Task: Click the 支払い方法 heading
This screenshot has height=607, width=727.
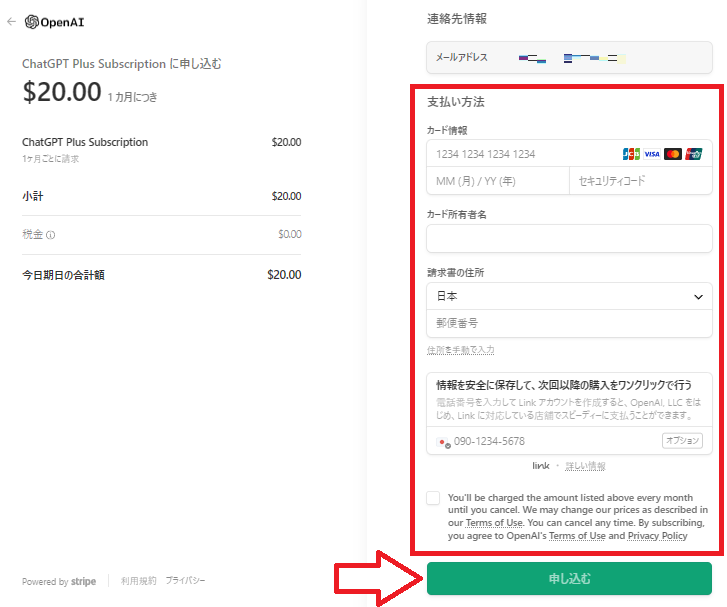Action: point(456,102)
